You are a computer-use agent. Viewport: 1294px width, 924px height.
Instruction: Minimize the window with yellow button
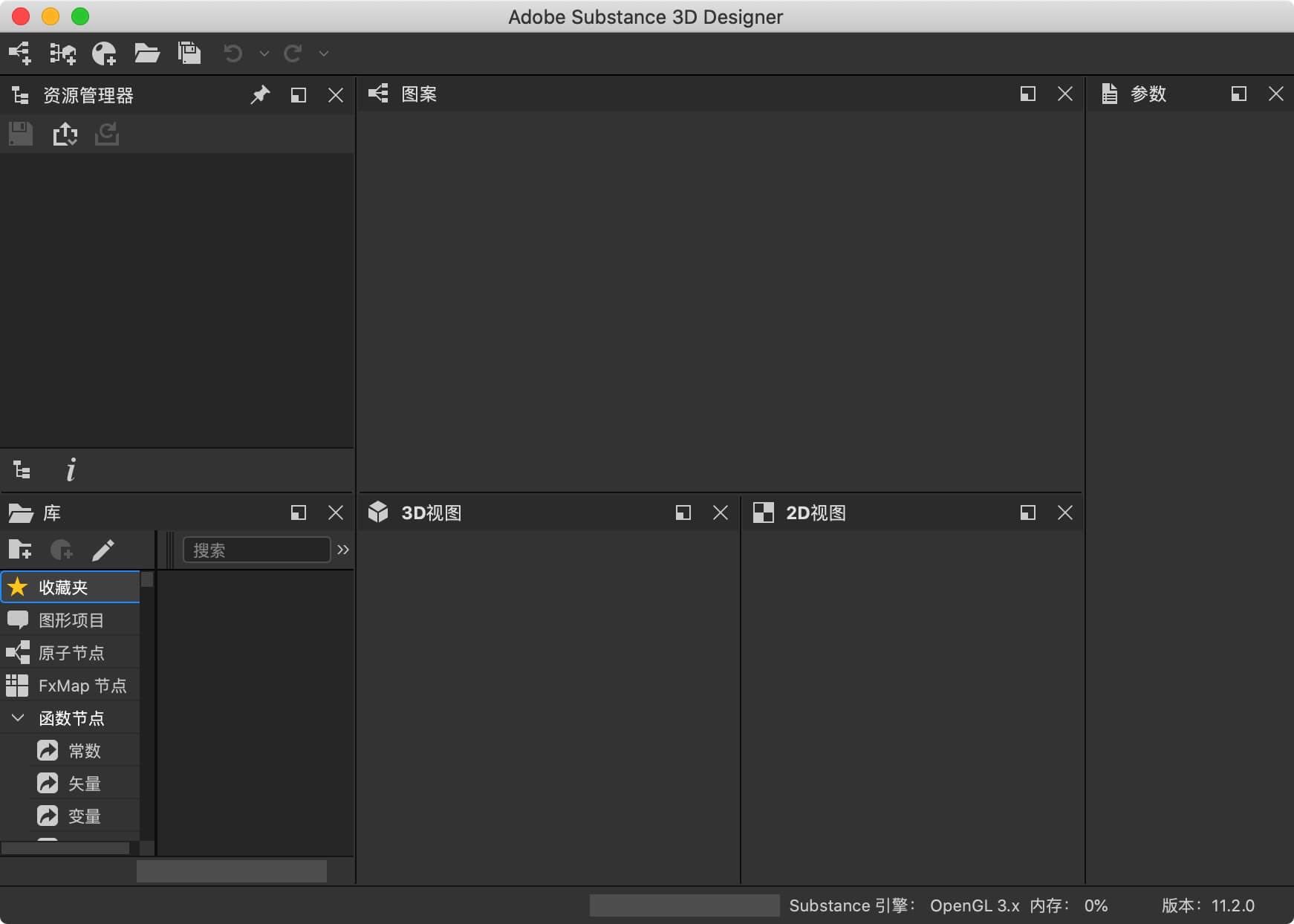(x=51, y=16)
